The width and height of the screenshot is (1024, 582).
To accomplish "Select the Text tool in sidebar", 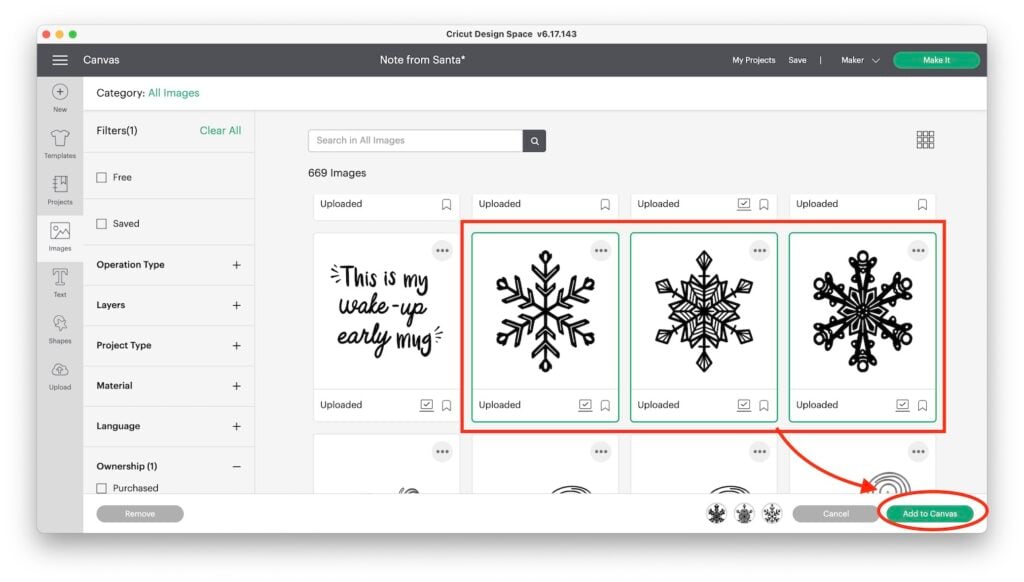I will click(x=60, y=283).
